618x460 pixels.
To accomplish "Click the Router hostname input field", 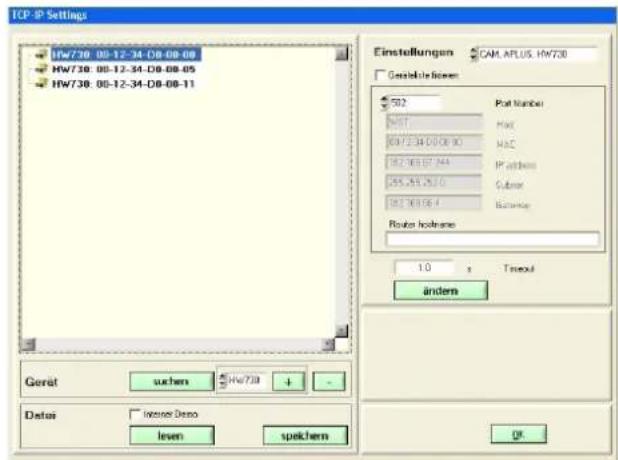I will (x=492, y=239).
